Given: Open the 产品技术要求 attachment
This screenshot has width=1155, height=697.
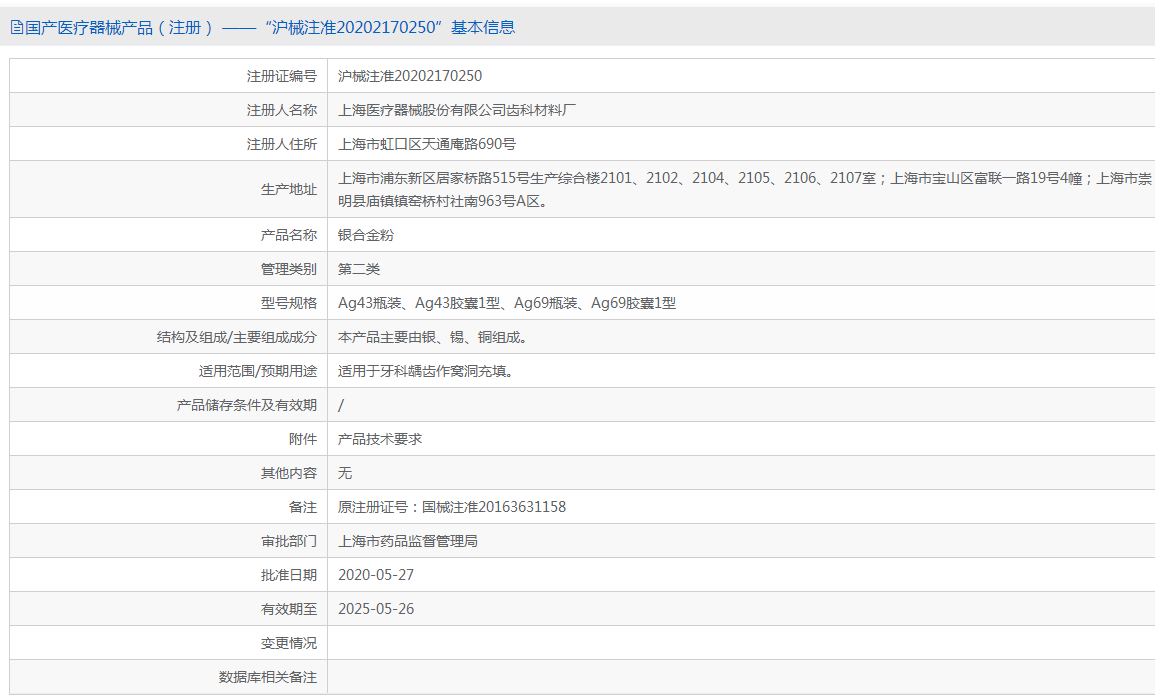Looking at the screenshot, I should (x=380, y=439).
